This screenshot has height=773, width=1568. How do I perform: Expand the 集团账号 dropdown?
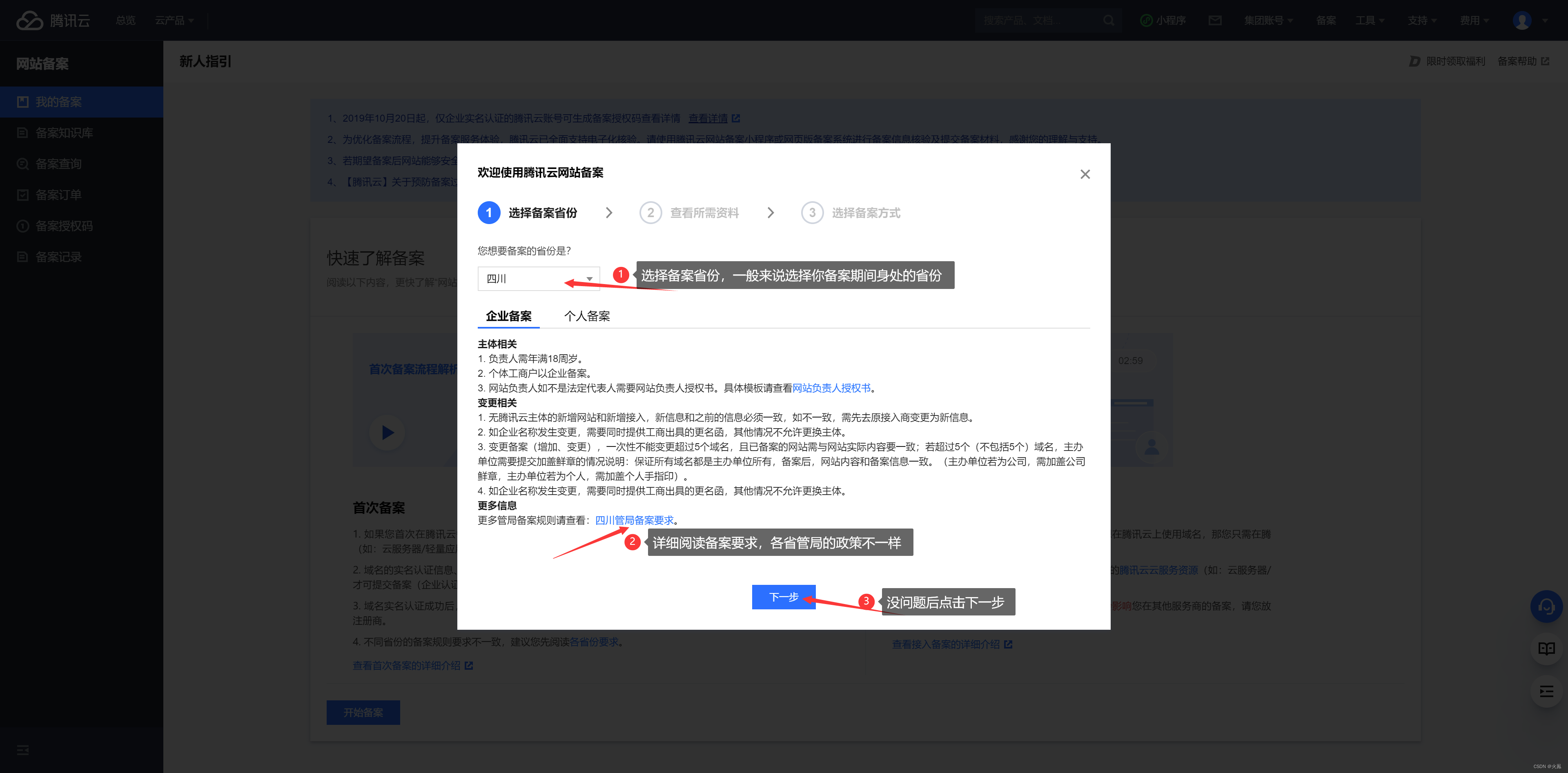[1269, 20]
